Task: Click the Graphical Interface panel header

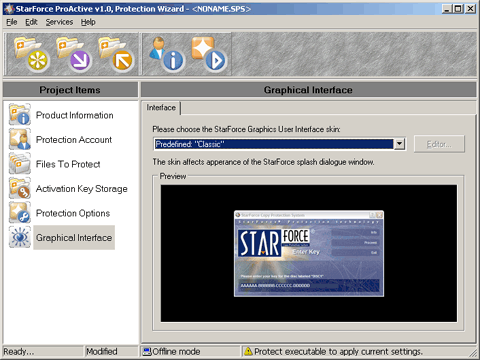Action: click(308, 90)
